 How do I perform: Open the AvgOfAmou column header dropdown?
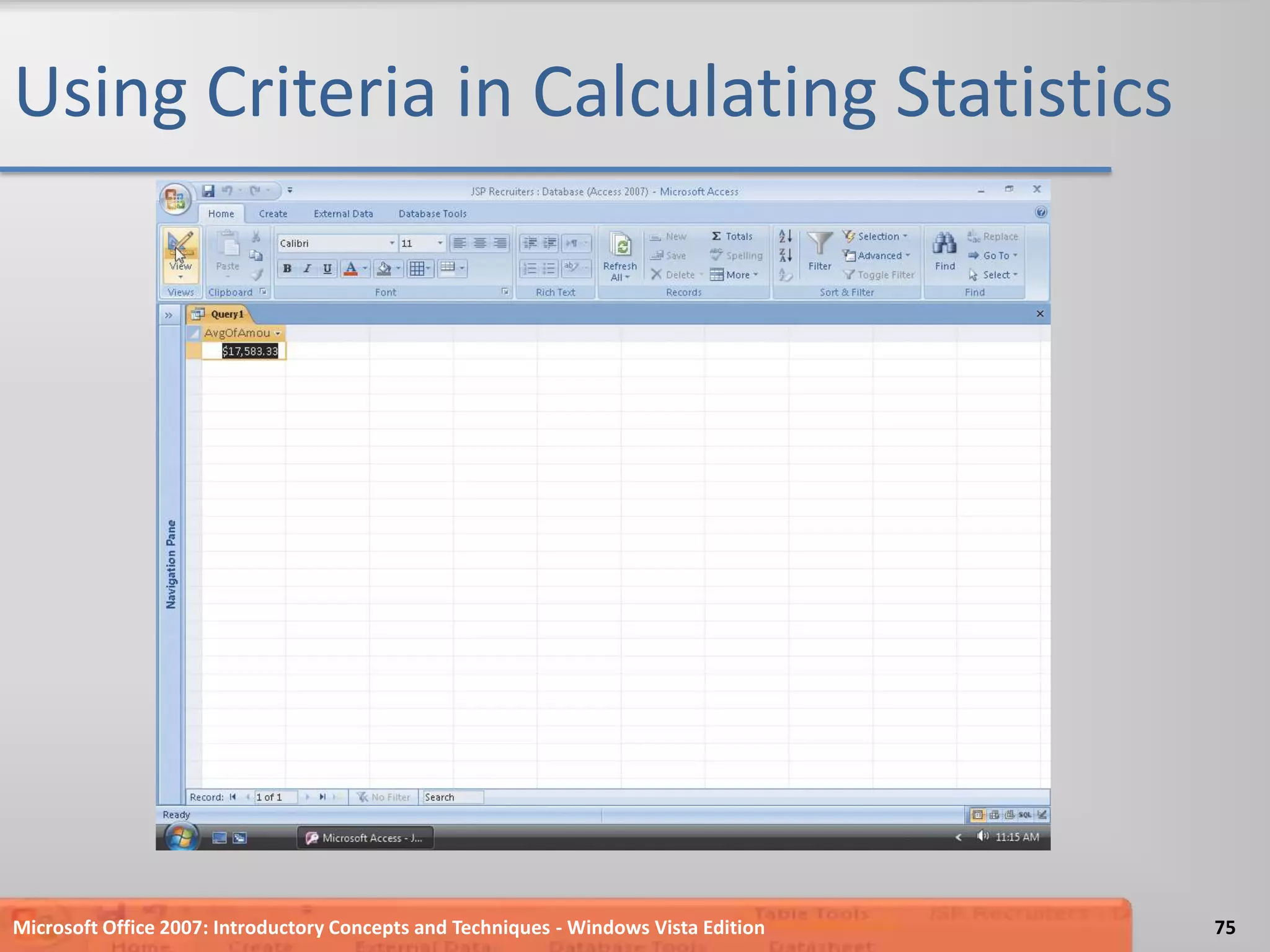(x=278, y=333)
